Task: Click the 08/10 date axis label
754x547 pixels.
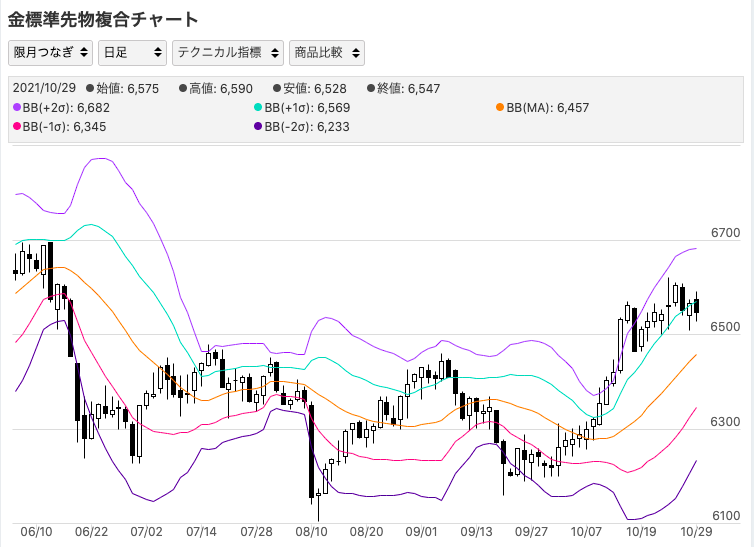Action: pos(311,532)
